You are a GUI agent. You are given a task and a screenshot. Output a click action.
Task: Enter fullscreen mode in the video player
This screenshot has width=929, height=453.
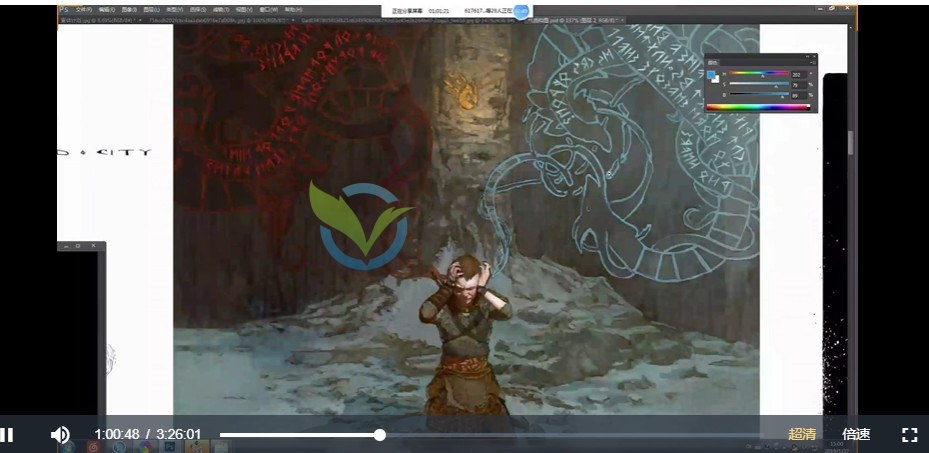[x=909, y=435]
